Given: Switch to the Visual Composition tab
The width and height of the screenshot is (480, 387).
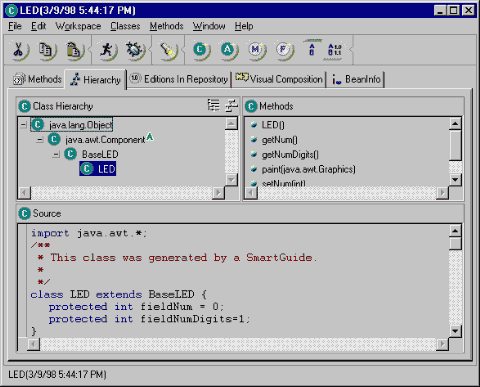Looking at the screenshot, I should pyautogui.click(x=279, y=79).
